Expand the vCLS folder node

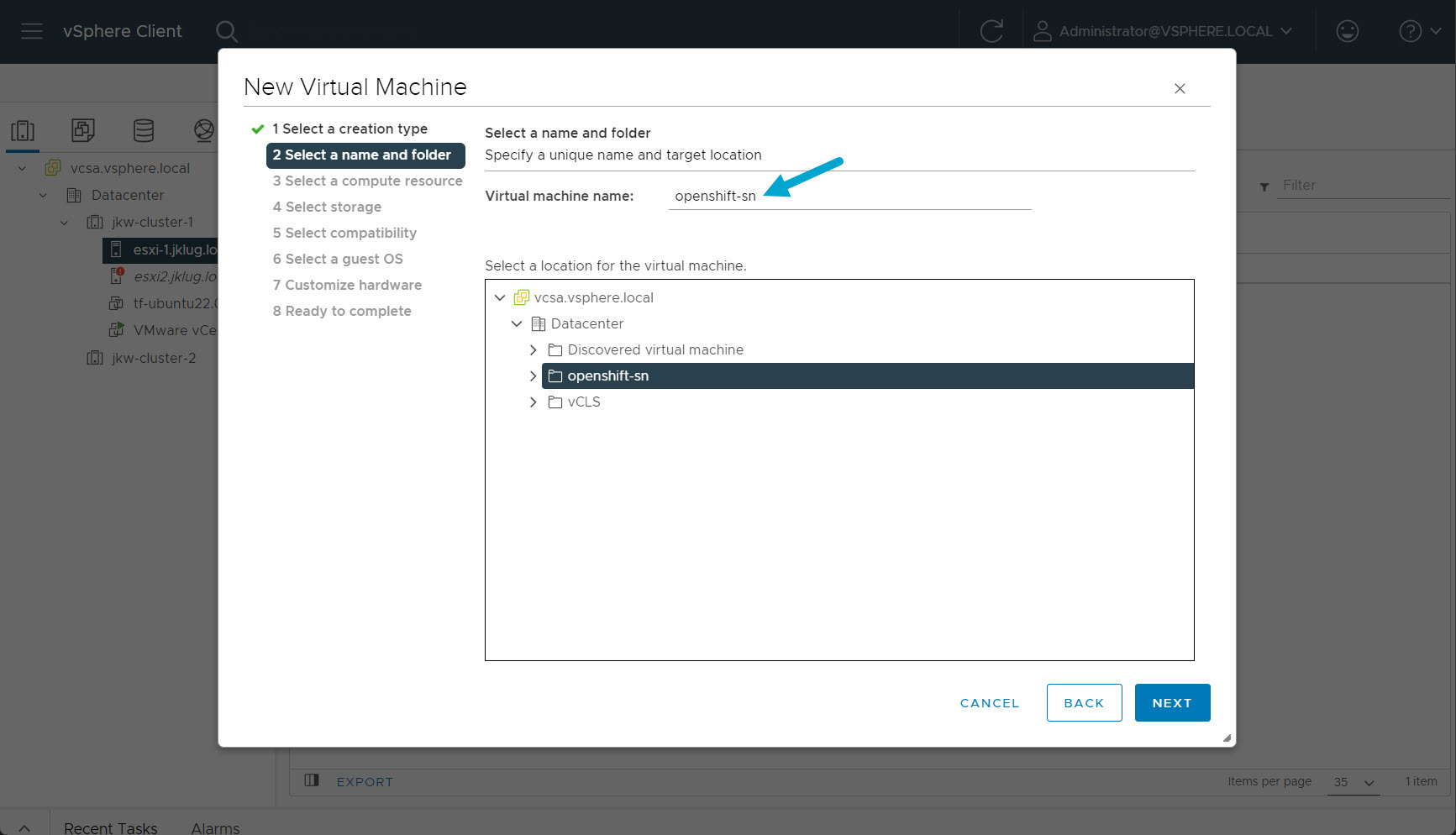(x=533, y=402)
